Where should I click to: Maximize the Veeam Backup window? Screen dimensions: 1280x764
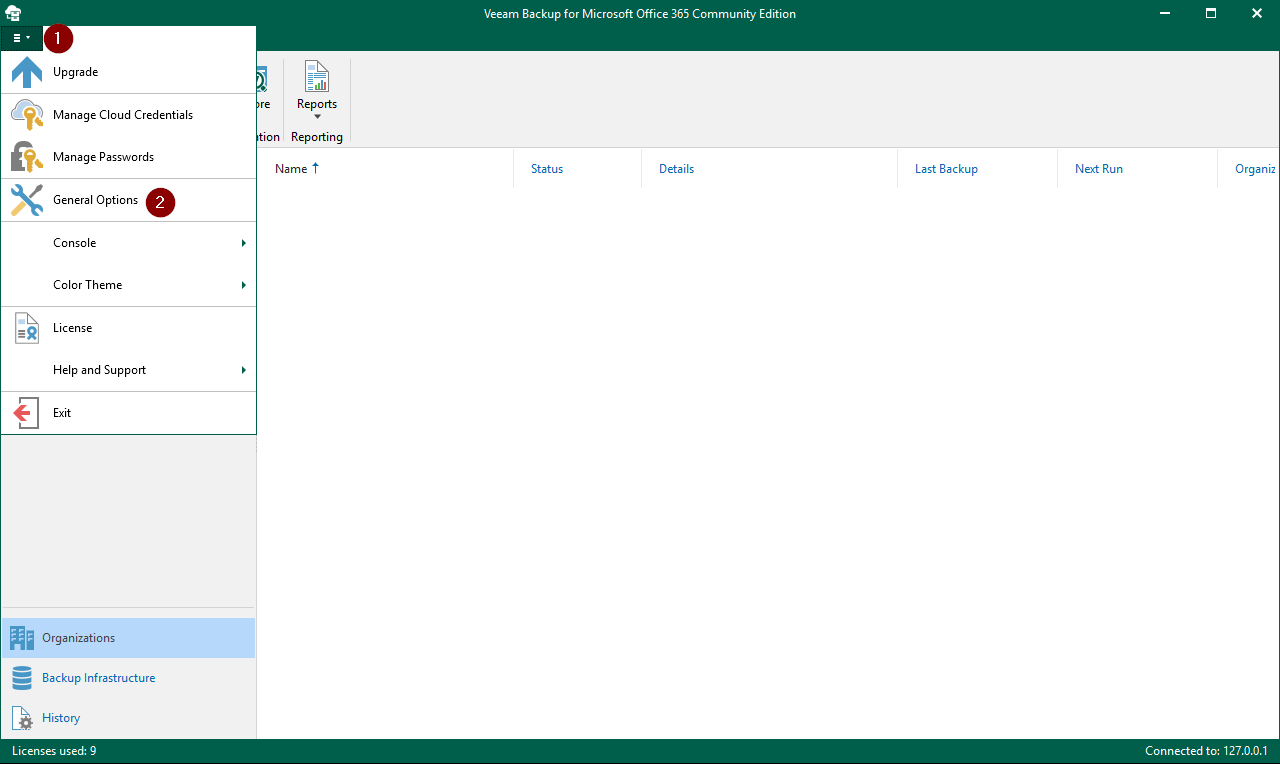1211,13
